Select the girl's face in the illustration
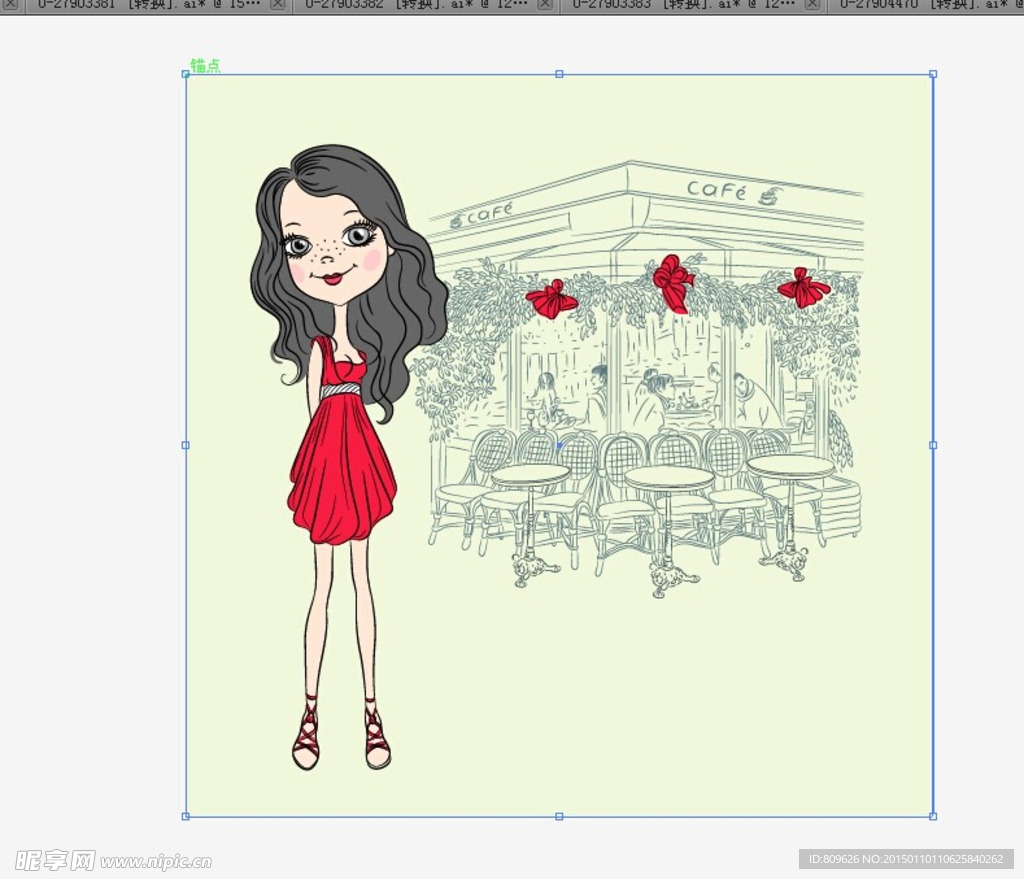1024x879 pixels. tap(334, 247)
